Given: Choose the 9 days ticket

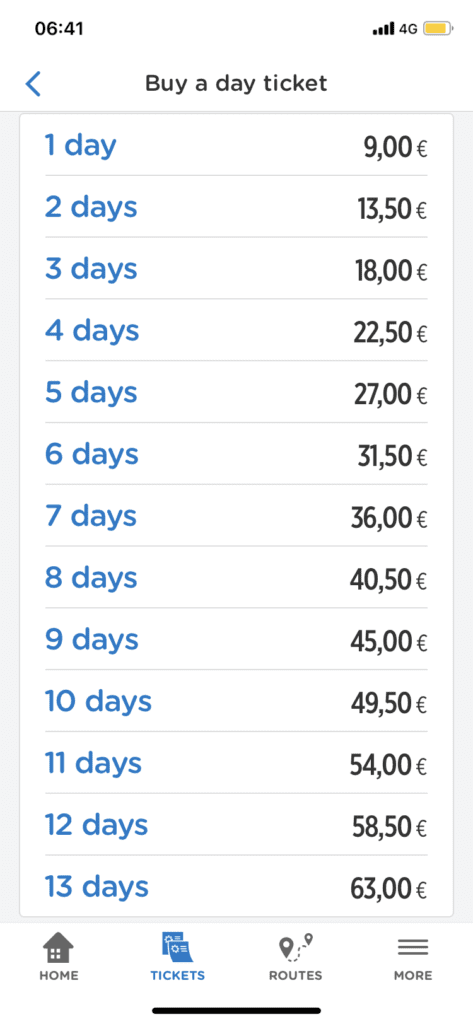Looking at the screenshot, I should pos(236,639).
